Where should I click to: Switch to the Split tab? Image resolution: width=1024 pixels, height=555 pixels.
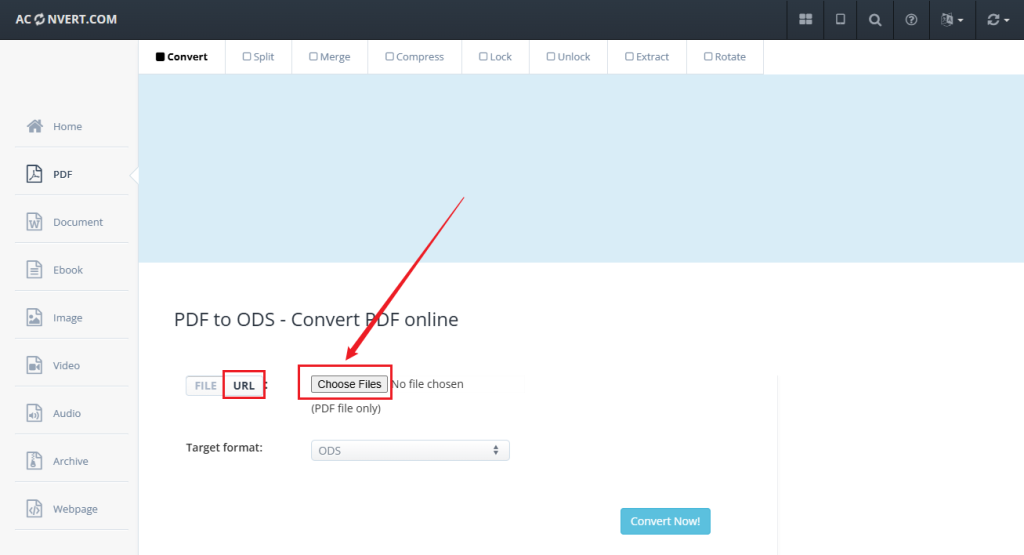tap(259, 57)
